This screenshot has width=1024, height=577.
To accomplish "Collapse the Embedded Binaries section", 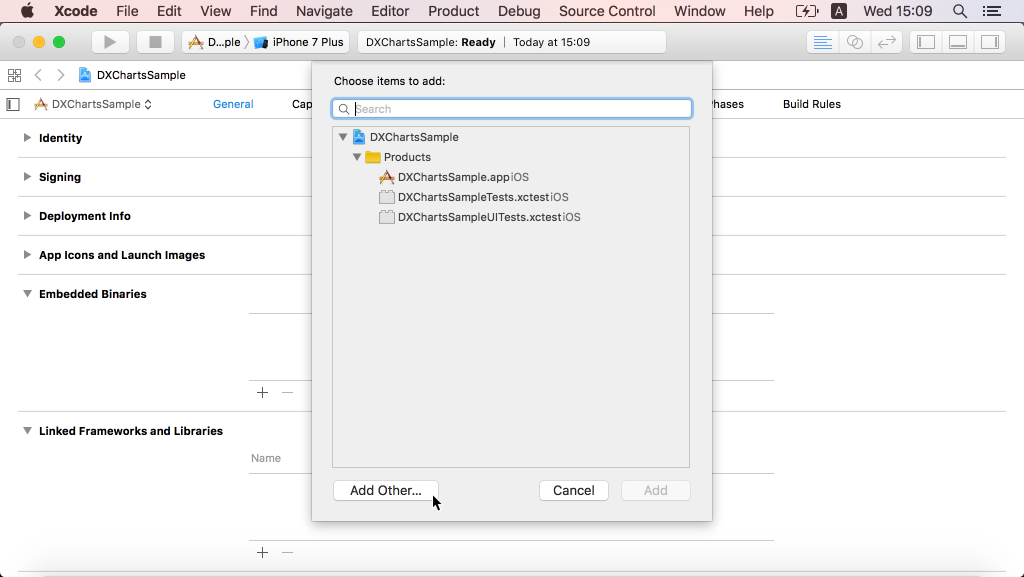I will tap(26, 294).
